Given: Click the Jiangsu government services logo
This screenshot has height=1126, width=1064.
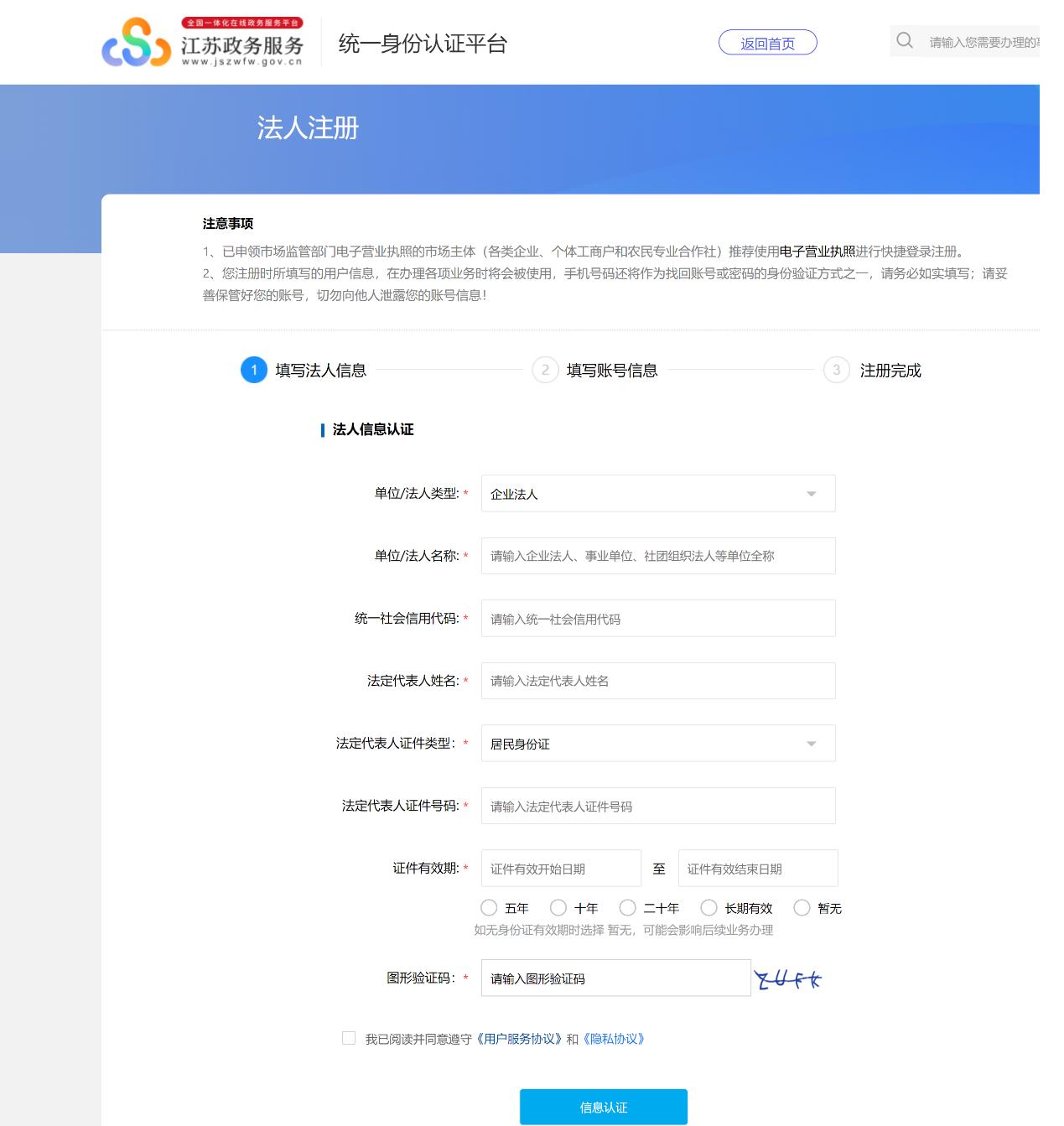Looking at the screenshot, I should coord(202,42).
